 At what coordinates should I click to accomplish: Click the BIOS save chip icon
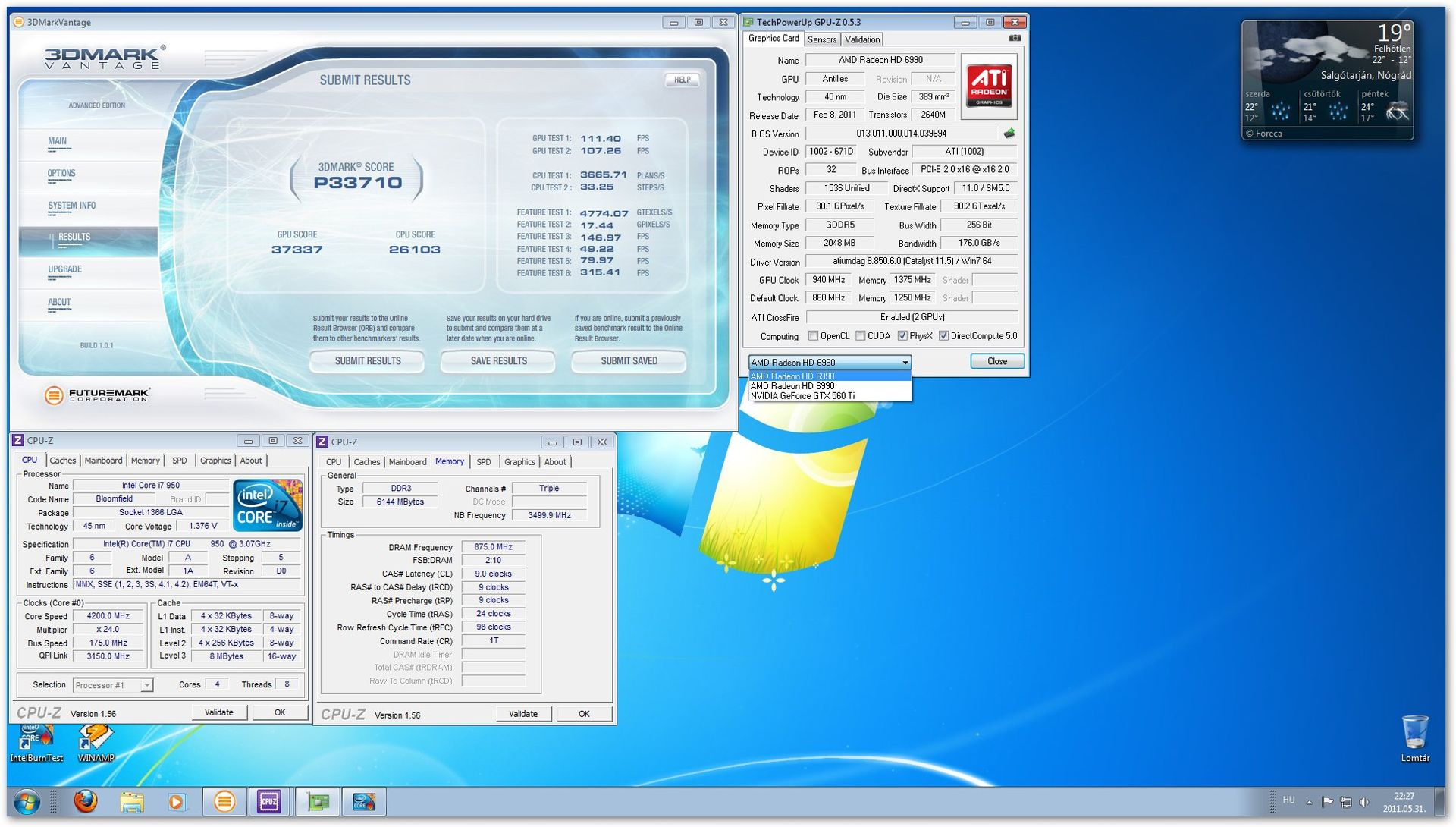pos(1009,134)
